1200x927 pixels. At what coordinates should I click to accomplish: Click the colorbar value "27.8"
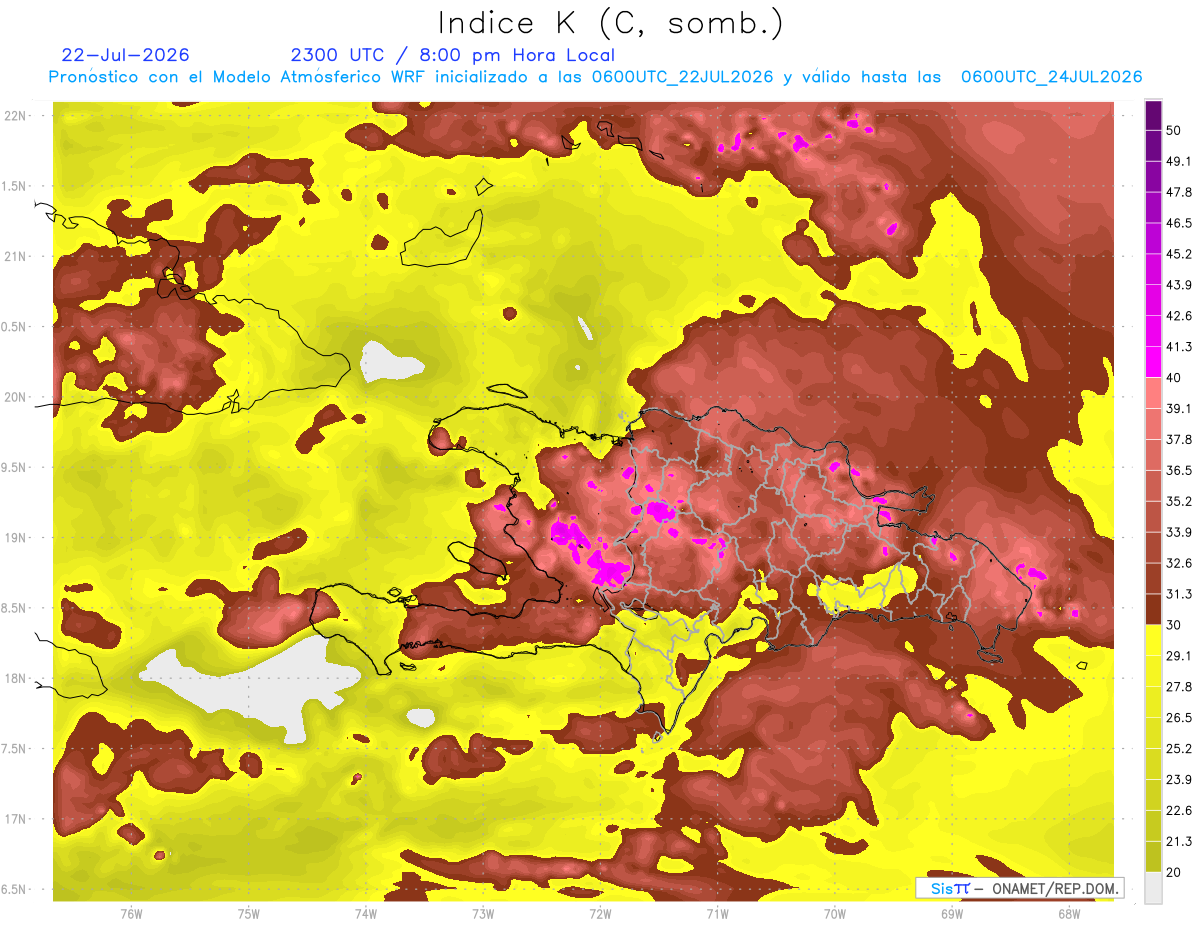1178,687
